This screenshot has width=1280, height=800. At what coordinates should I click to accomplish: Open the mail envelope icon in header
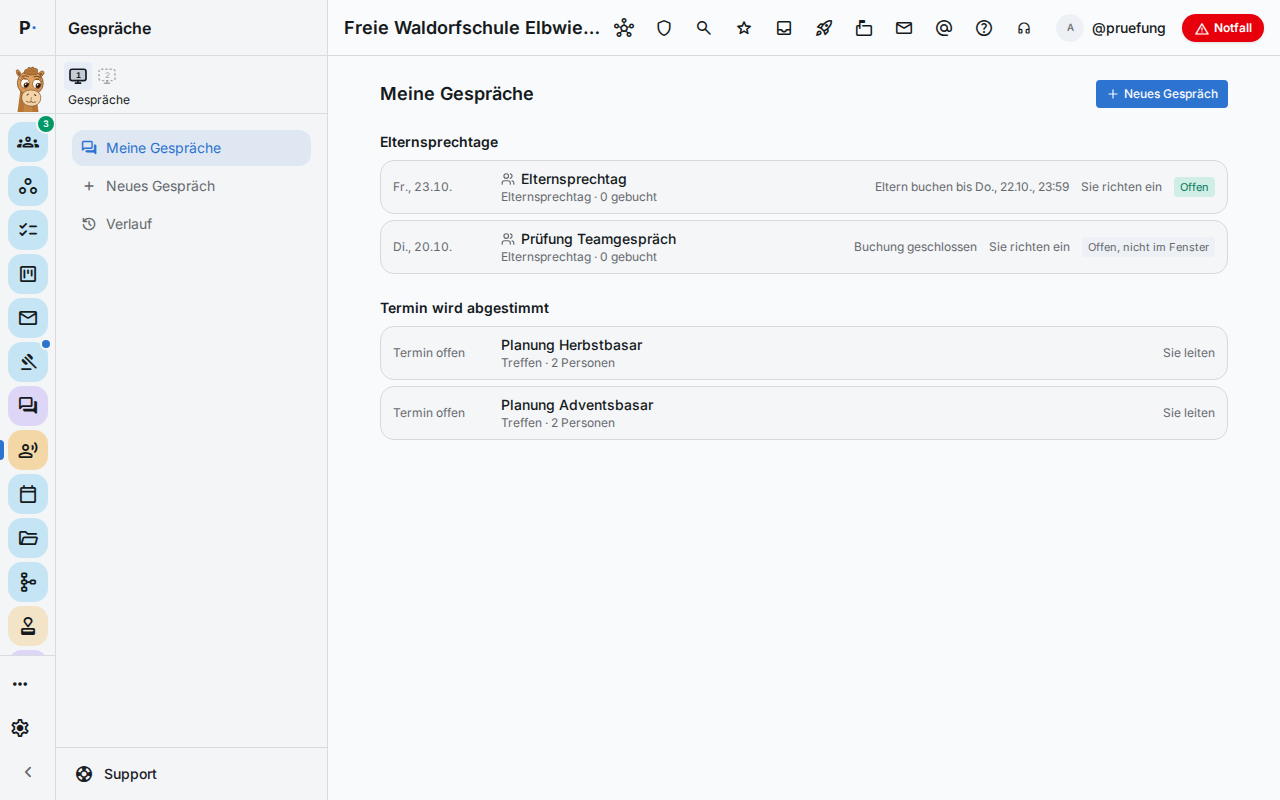click(x=904, y=28)
